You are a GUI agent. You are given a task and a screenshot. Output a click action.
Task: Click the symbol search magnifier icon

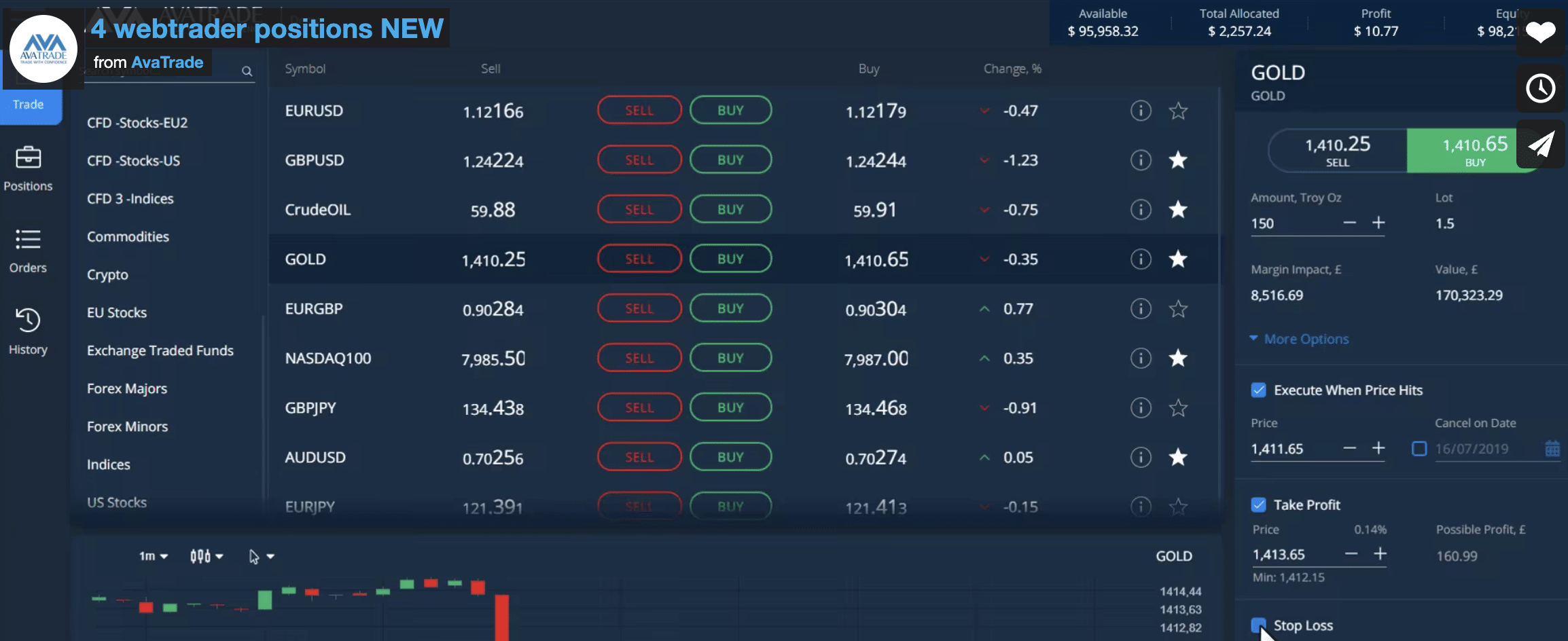click(x=247, y=71)
